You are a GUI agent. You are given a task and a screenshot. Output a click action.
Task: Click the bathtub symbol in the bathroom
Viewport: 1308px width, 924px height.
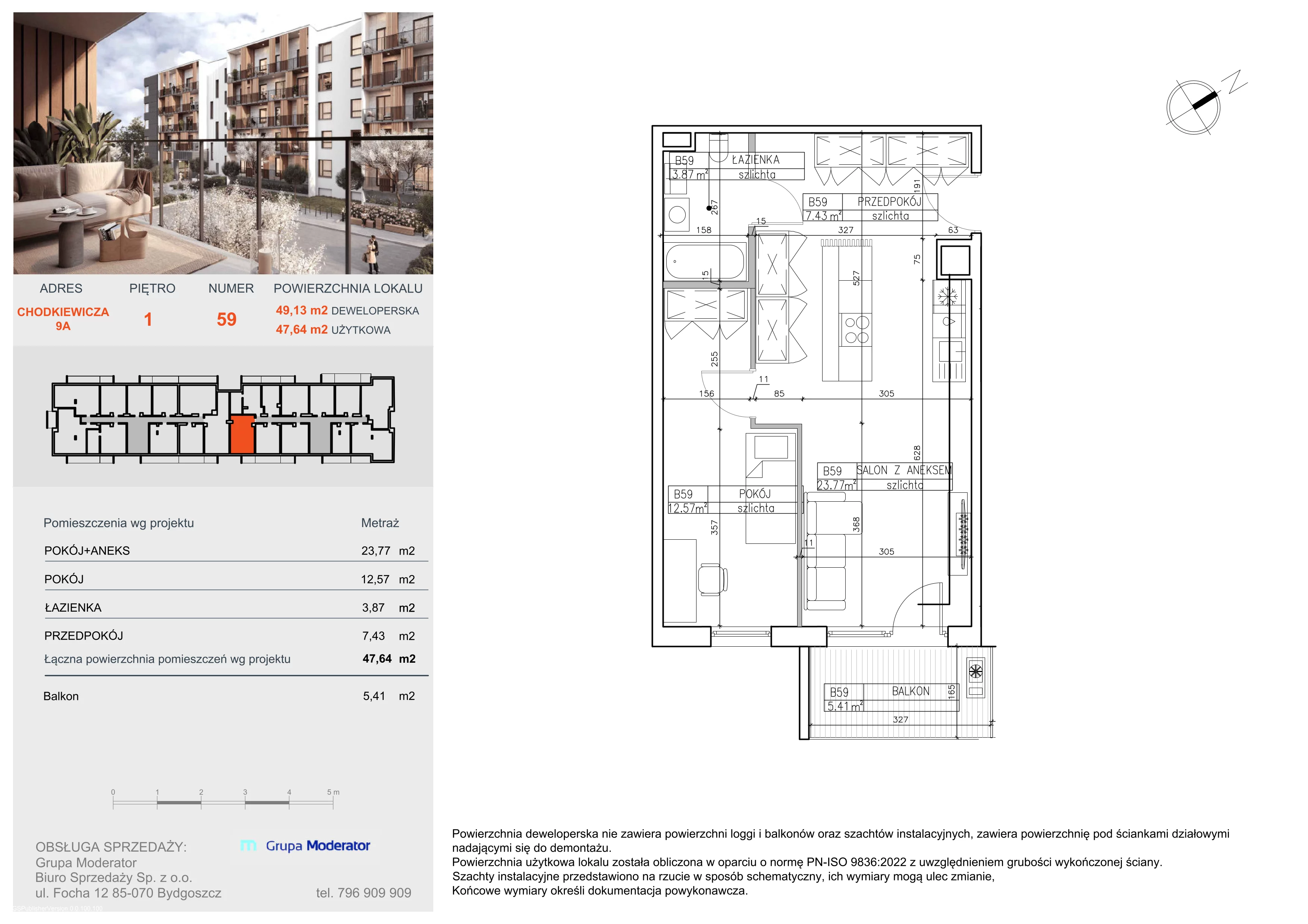click(x=705, y=261)
